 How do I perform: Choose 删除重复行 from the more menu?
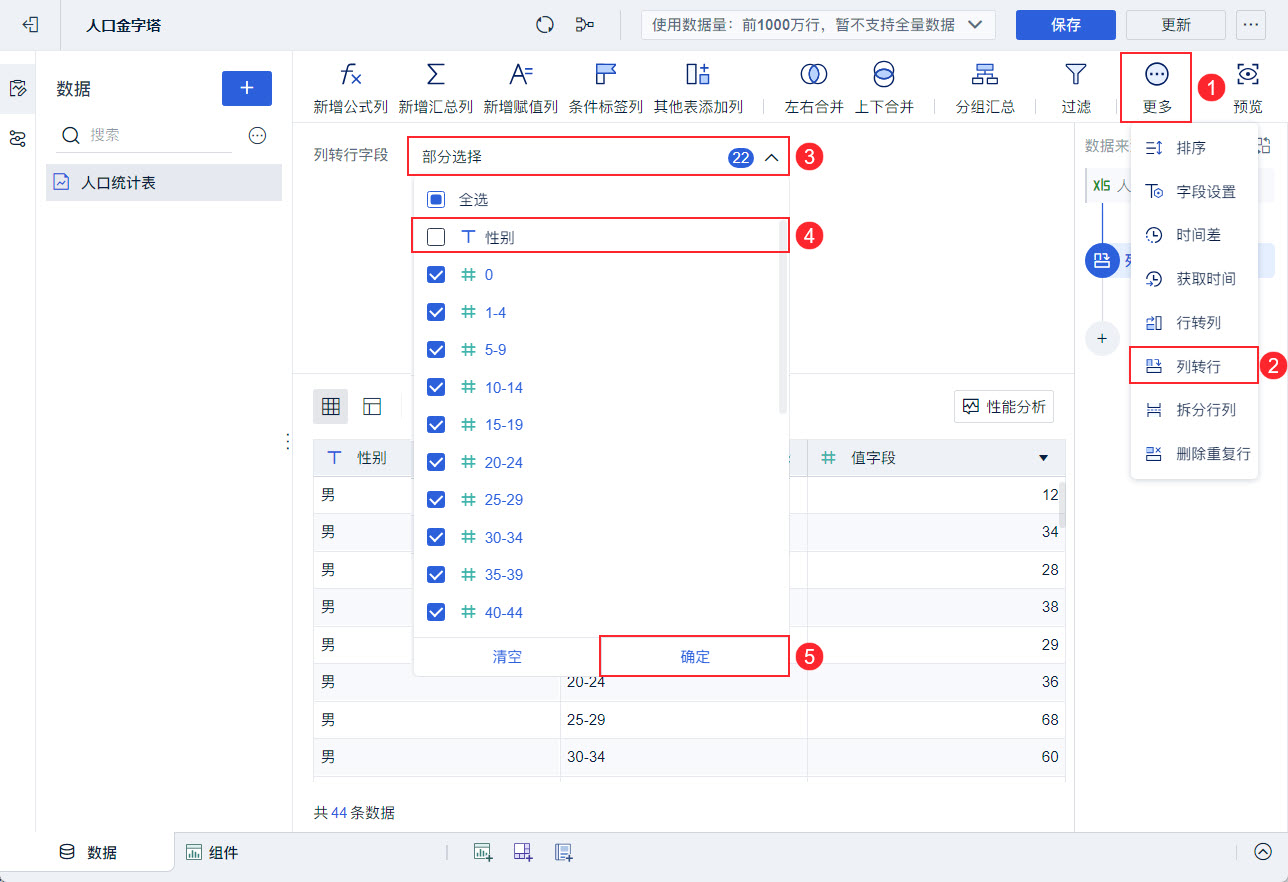tap(1194, 454)
